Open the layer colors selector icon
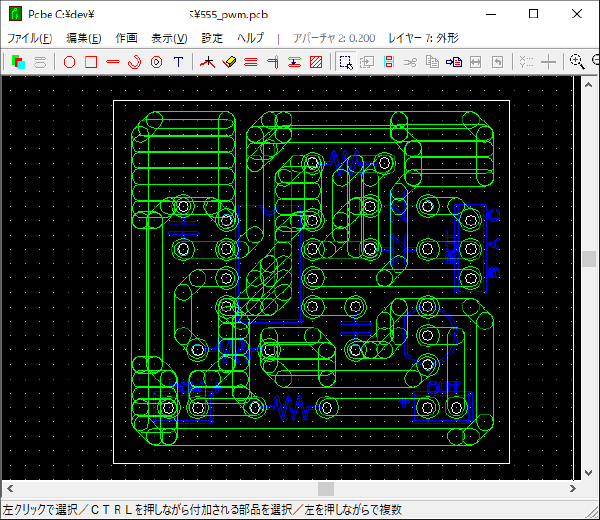Viewport: 600px width, 520px height. (x=18, y=62)
